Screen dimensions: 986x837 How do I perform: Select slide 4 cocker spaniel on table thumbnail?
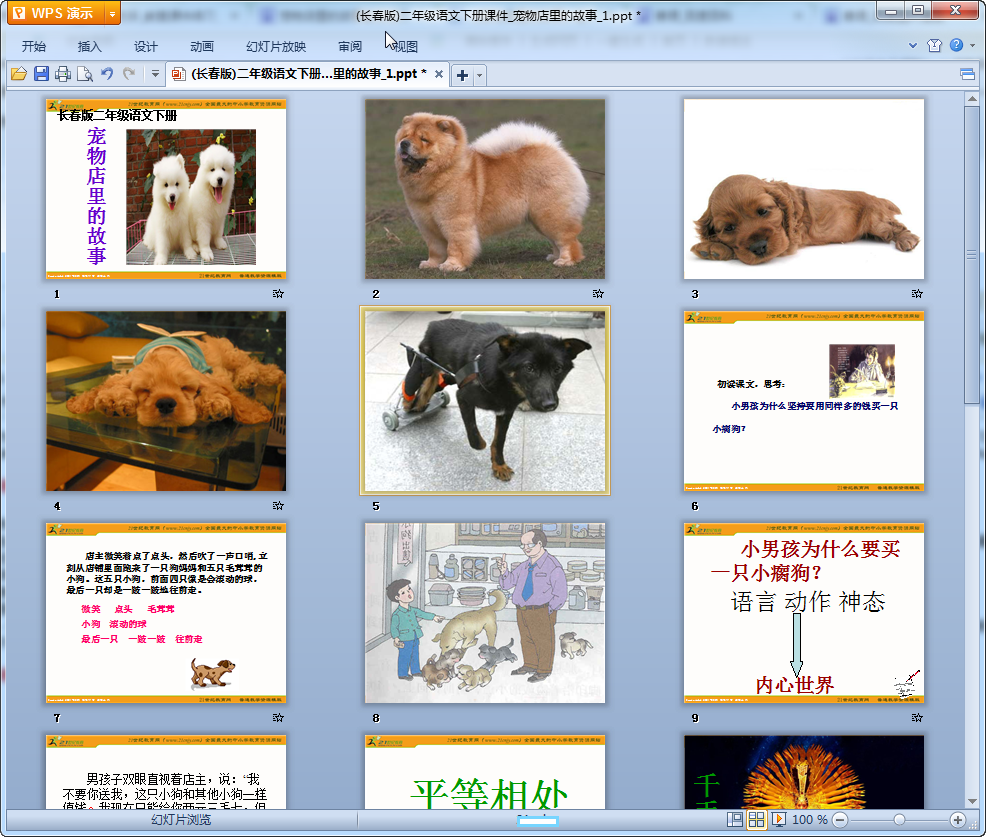(x=166, y=401)
